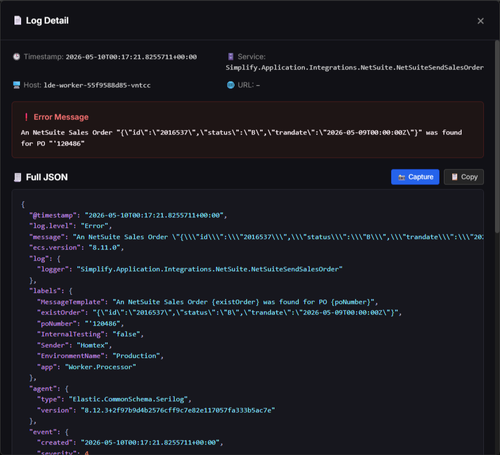Close the Log Detail dialog

point(480,21)
